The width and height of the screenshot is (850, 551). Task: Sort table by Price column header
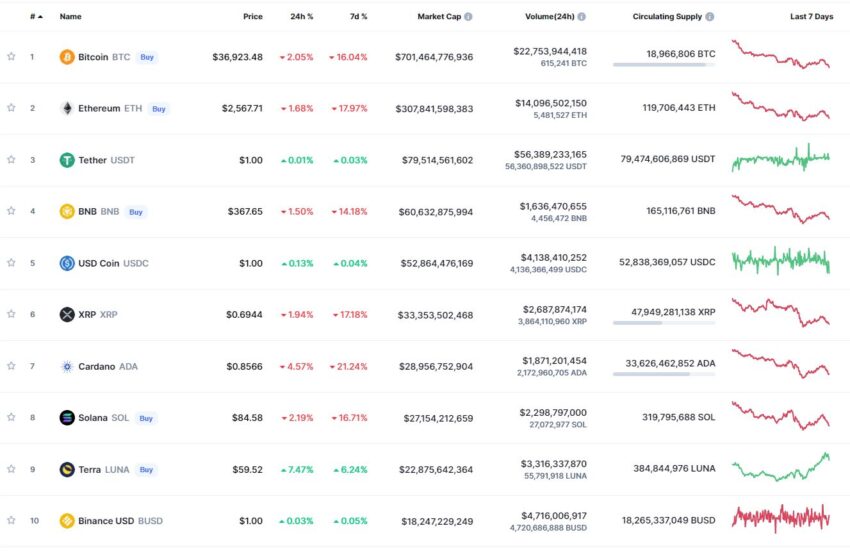(253, 17)
